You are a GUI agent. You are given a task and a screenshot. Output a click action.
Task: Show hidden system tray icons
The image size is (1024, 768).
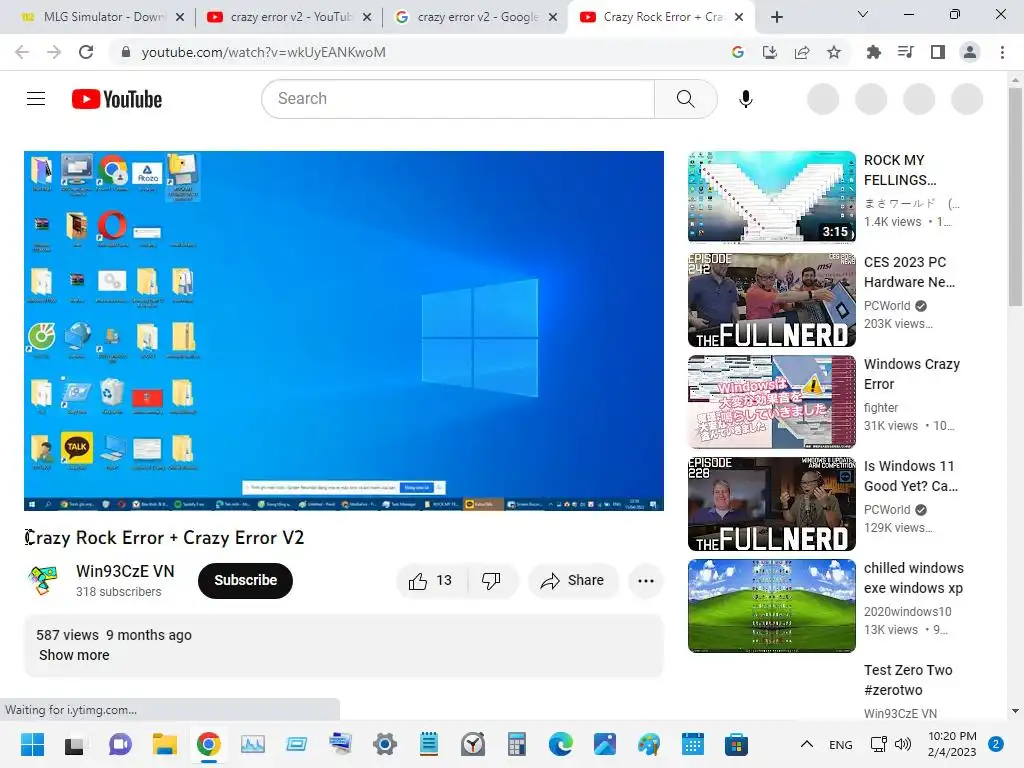[x=807, y=744]
